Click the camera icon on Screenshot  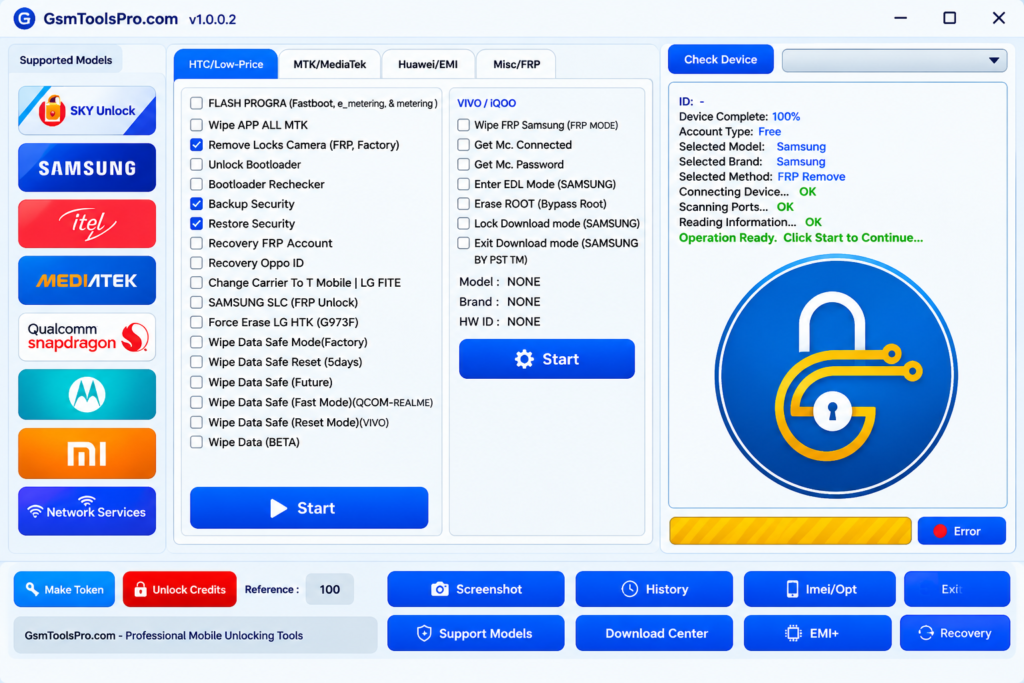(440, 589)
